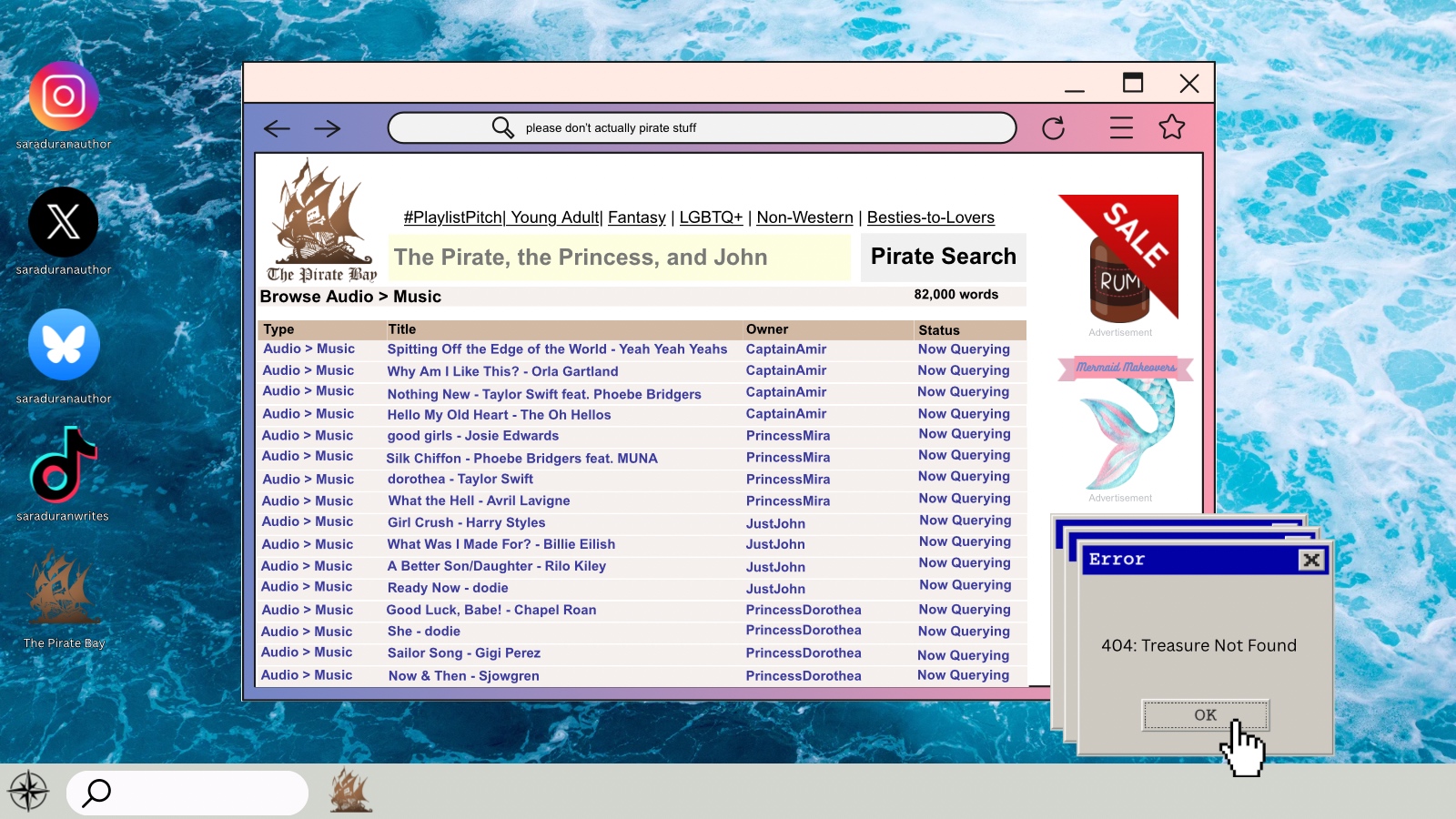Reload the page with refresh icon
The width and height of the screenshot is (1456, 819).
click(x=1053, y=128)
